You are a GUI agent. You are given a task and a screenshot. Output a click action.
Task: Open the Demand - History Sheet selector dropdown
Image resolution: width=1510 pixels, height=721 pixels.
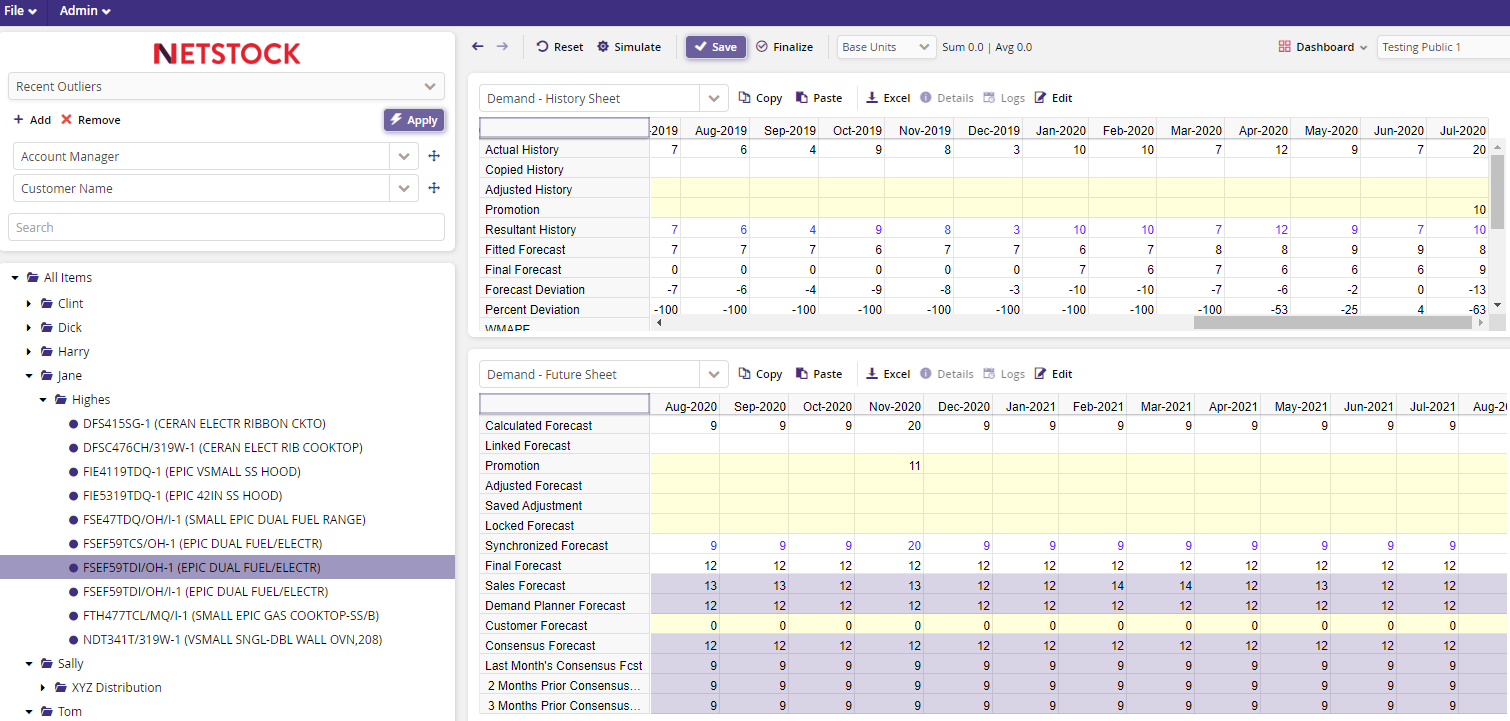click(713, 98)
